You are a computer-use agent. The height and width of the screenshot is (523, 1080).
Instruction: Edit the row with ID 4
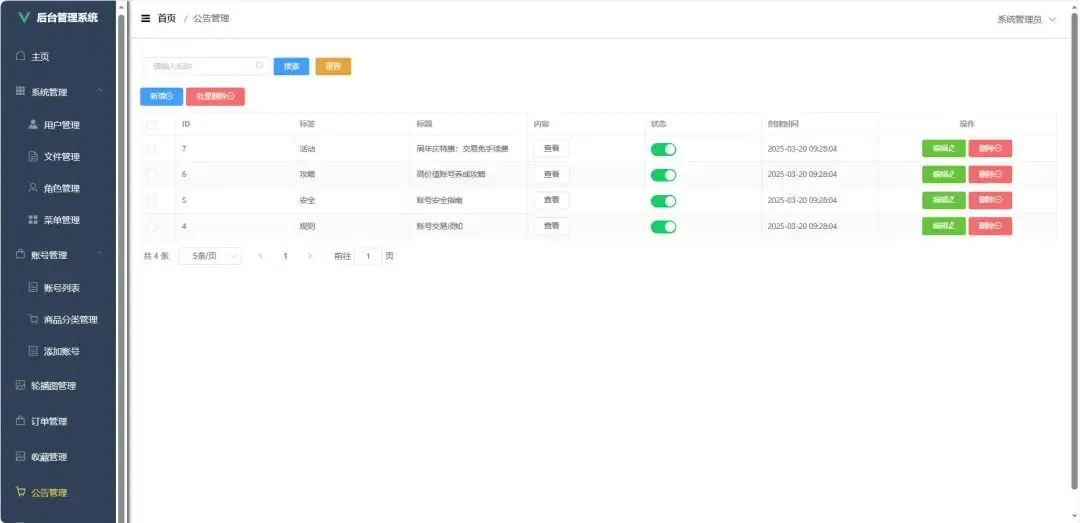coord(944,226)
